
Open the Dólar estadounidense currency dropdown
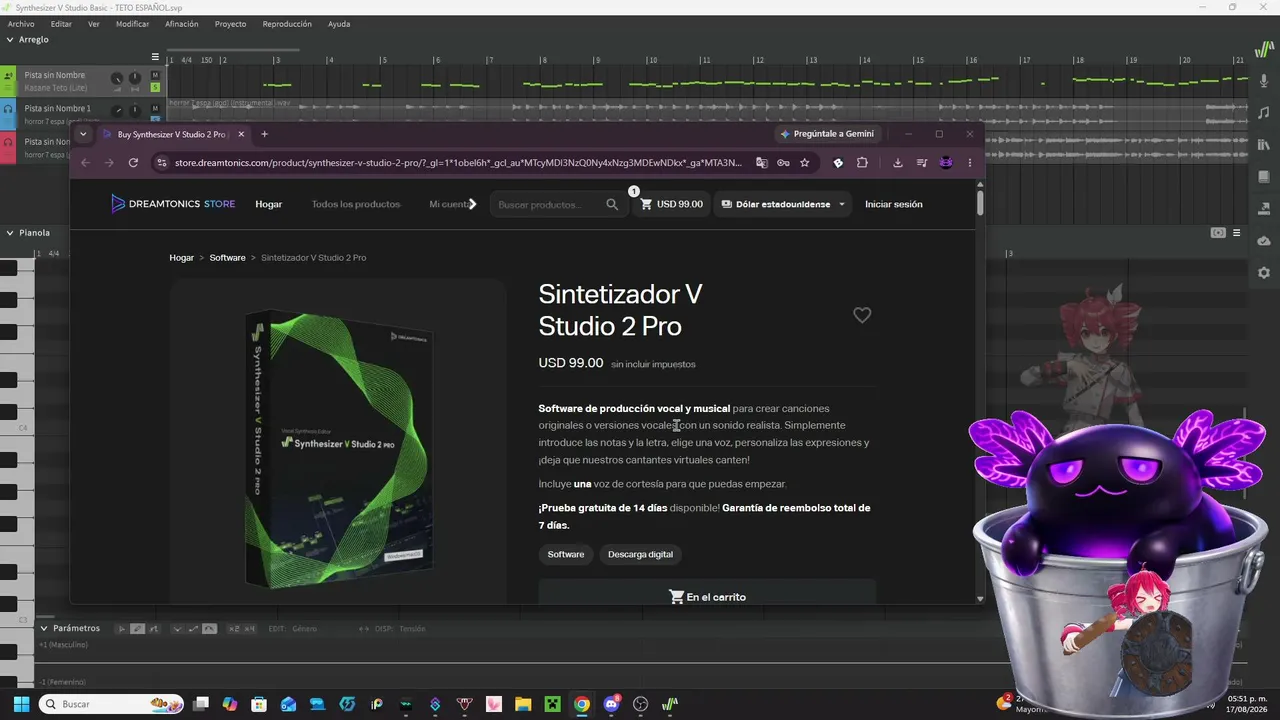point(783,204)
